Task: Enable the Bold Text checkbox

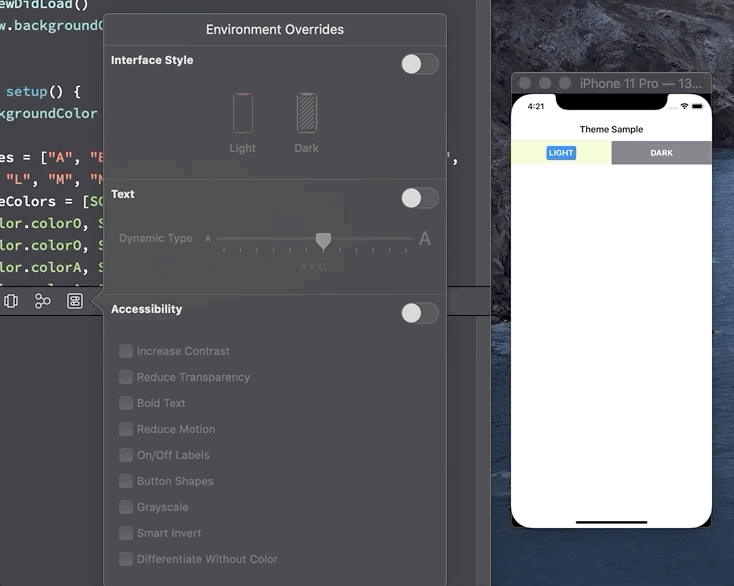Action: [x=126, y=403]
